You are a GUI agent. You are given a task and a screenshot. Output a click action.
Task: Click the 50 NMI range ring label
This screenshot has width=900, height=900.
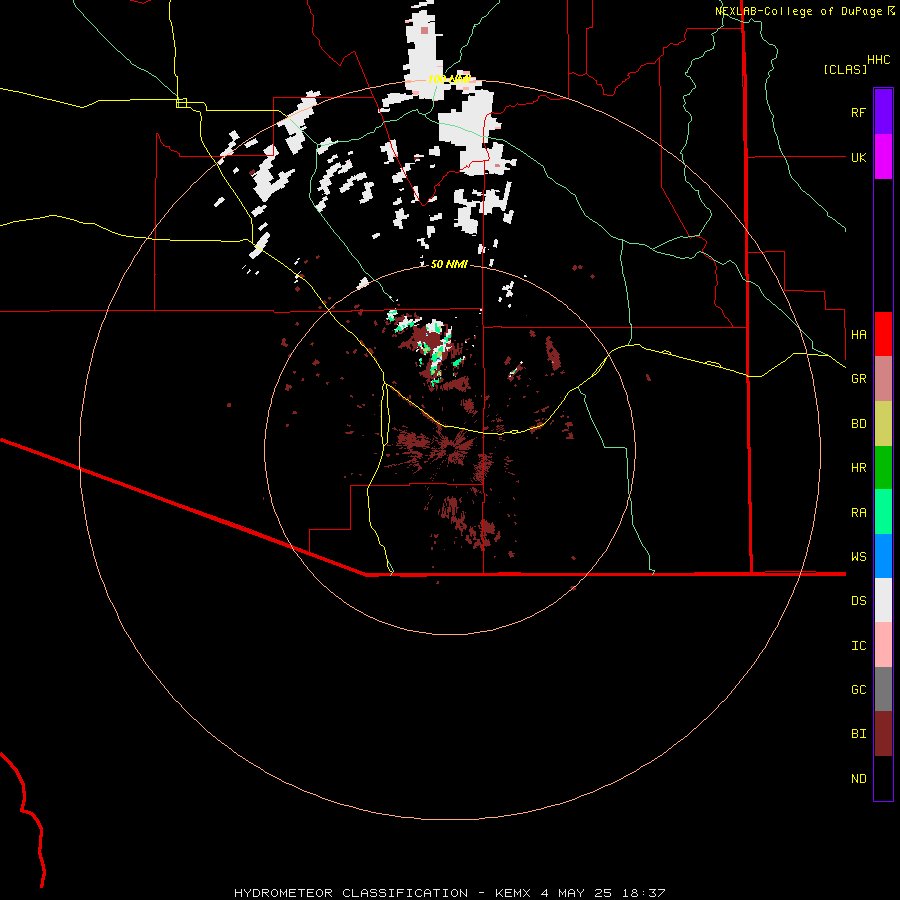pos(449,264)
